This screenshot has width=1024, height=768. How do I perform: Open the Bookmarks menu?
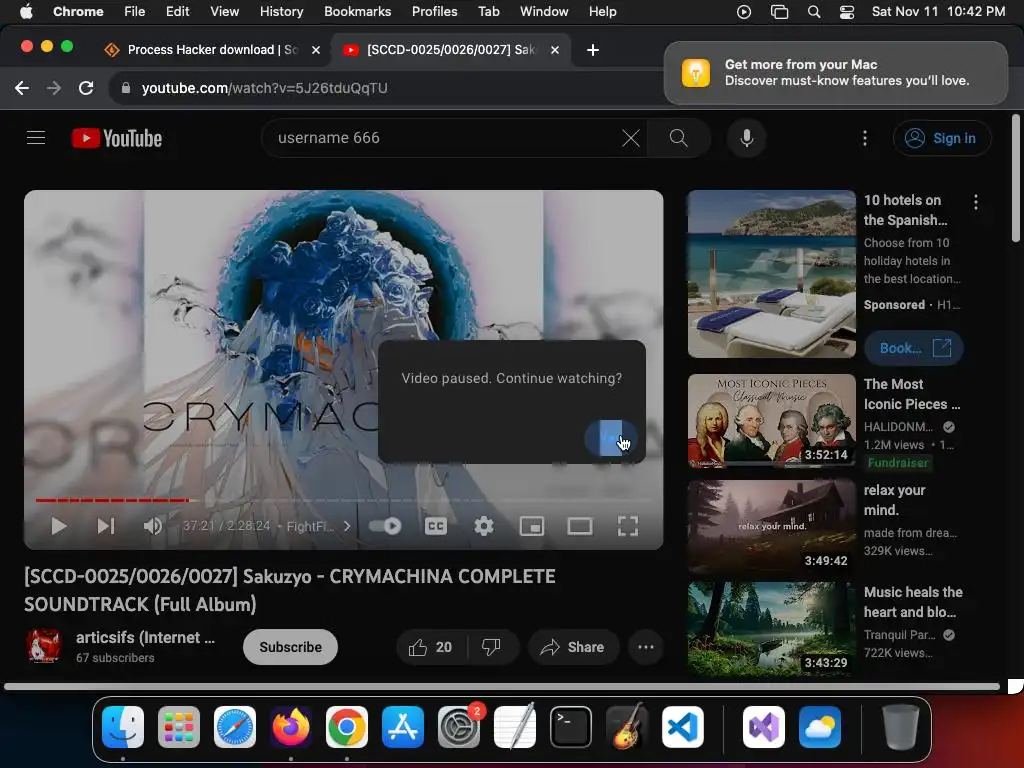point(358,11)
